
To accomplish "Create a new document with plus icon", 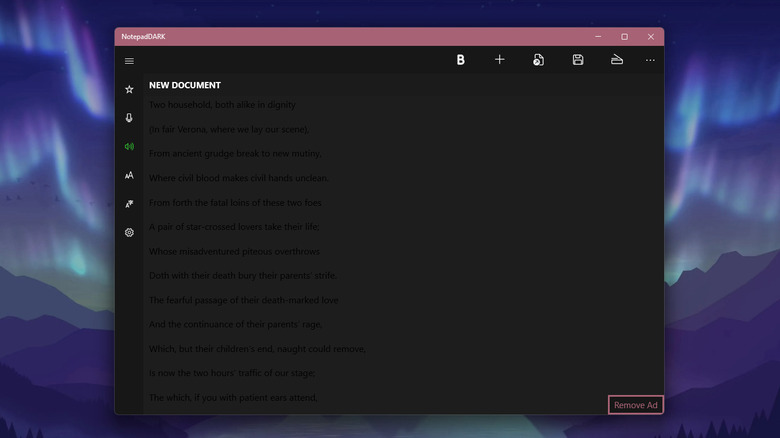I will 500,60.
